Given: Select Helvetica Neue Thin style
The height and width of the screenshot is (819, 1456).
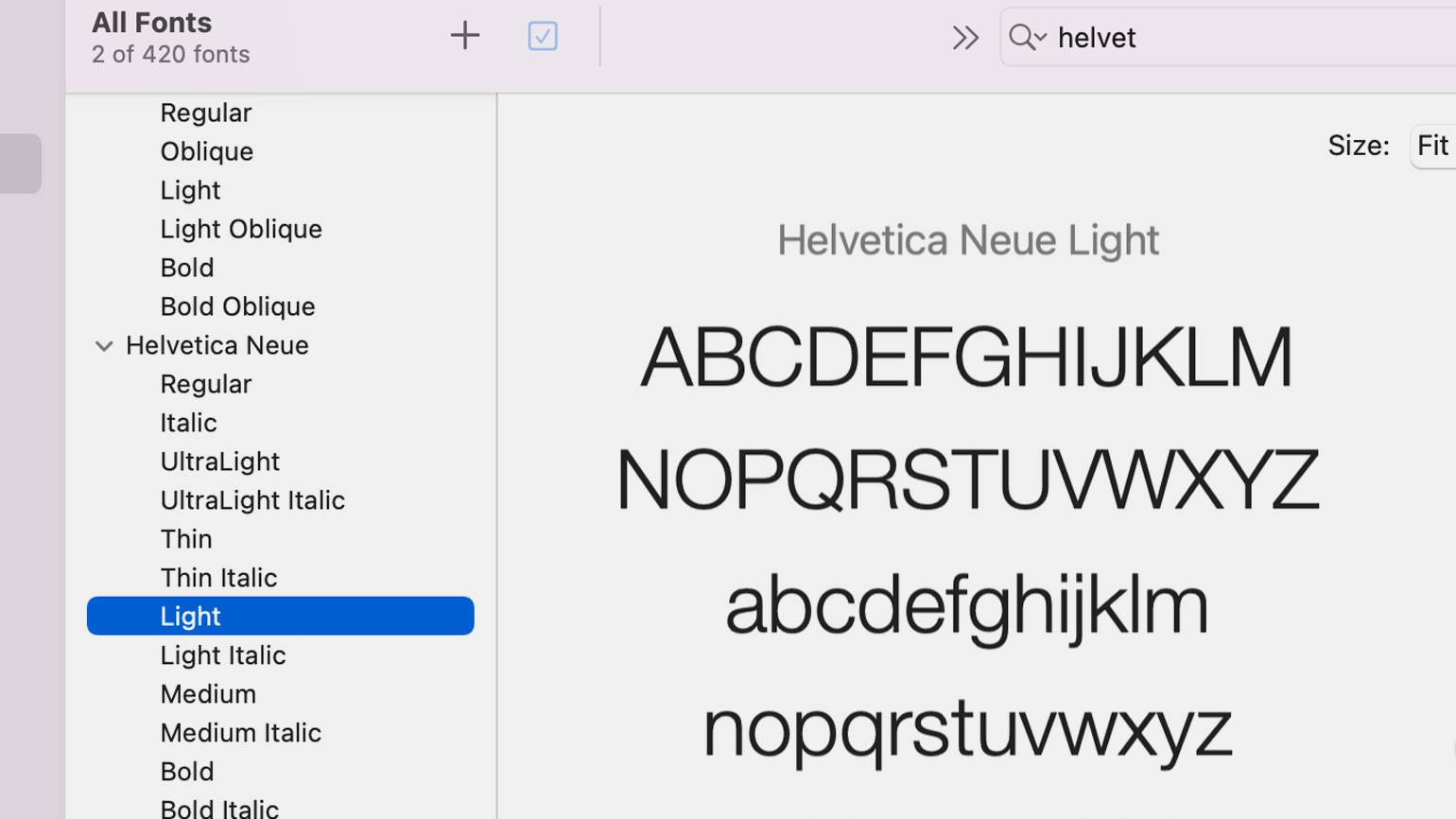Looking at the screenshot, I should click(186, 539).
